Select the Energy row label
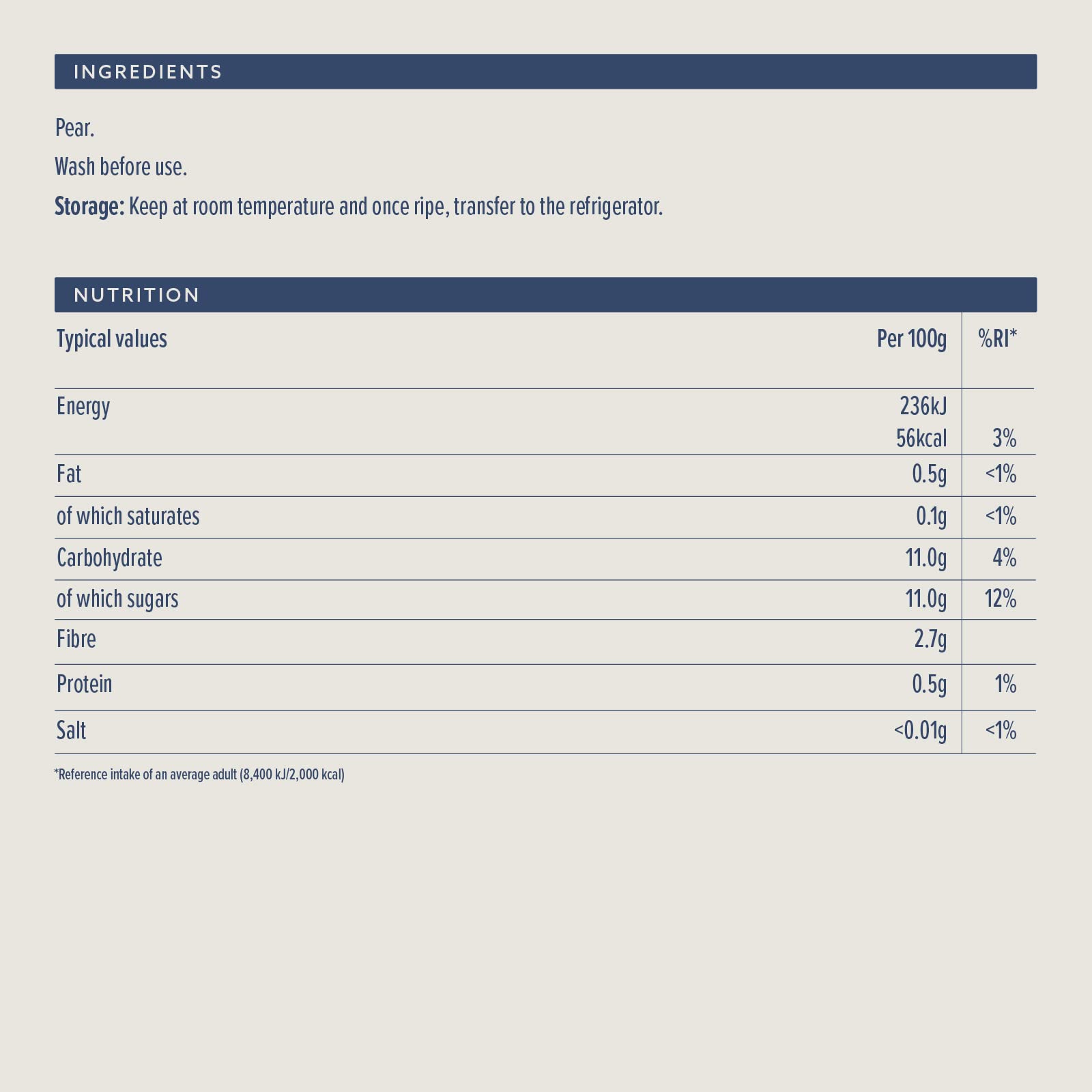 83,407
